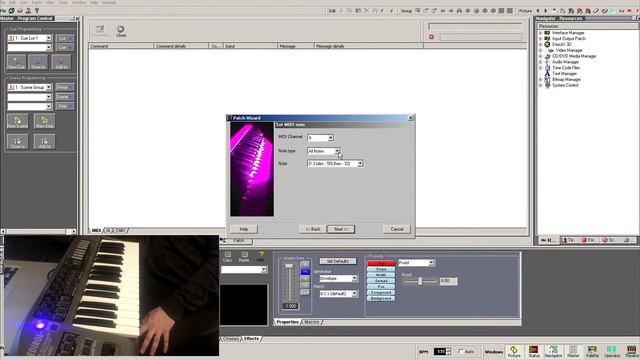The image size is (640, 360).
Task: Click next picture arrow in toolbar
Action: 546,11
